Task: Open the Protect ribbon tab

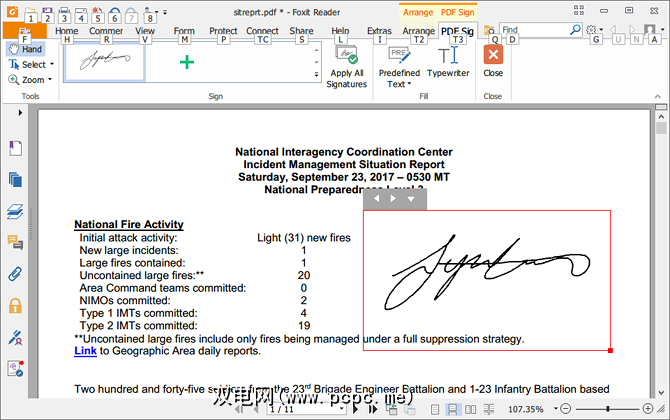Action: click(x=223, y=31)
